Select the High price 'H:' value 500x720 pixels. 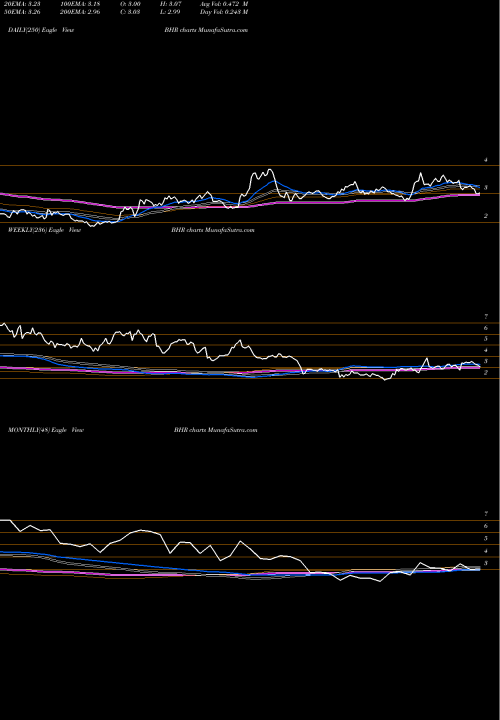pos(169,4)
